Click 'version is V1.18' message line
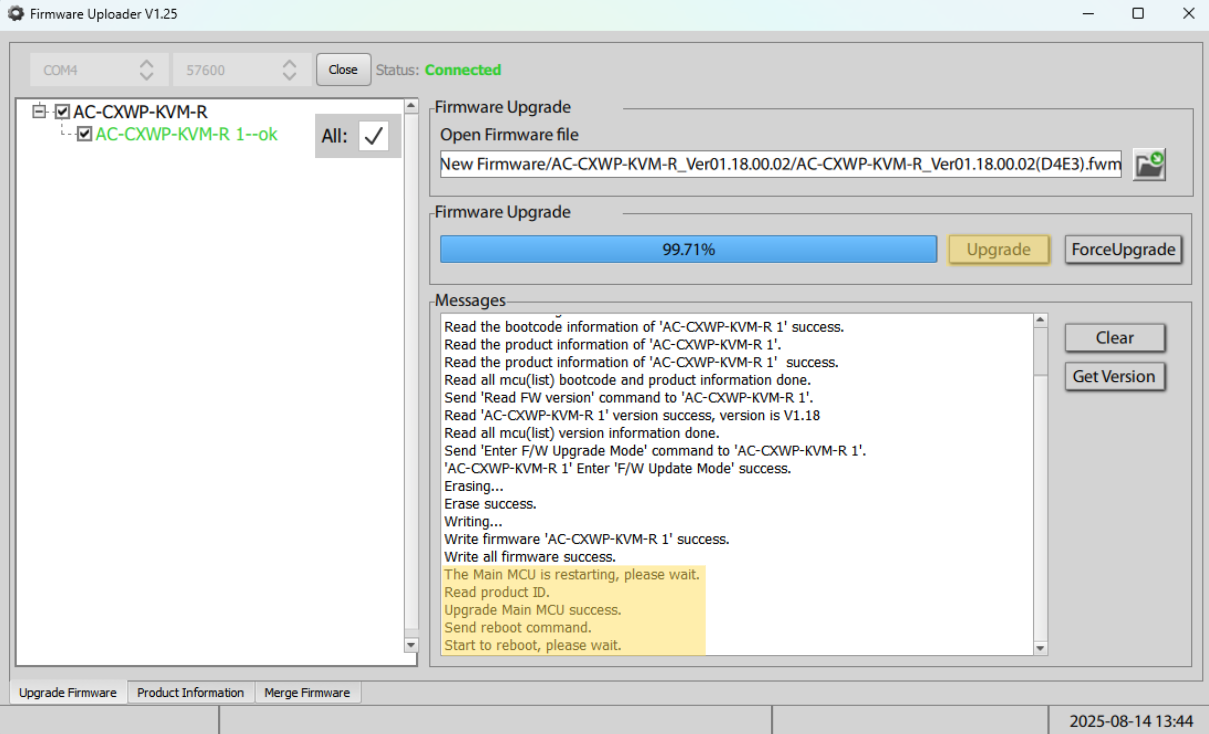Image resolution: width=1209 pixels, height=734 pixels. 632,415
